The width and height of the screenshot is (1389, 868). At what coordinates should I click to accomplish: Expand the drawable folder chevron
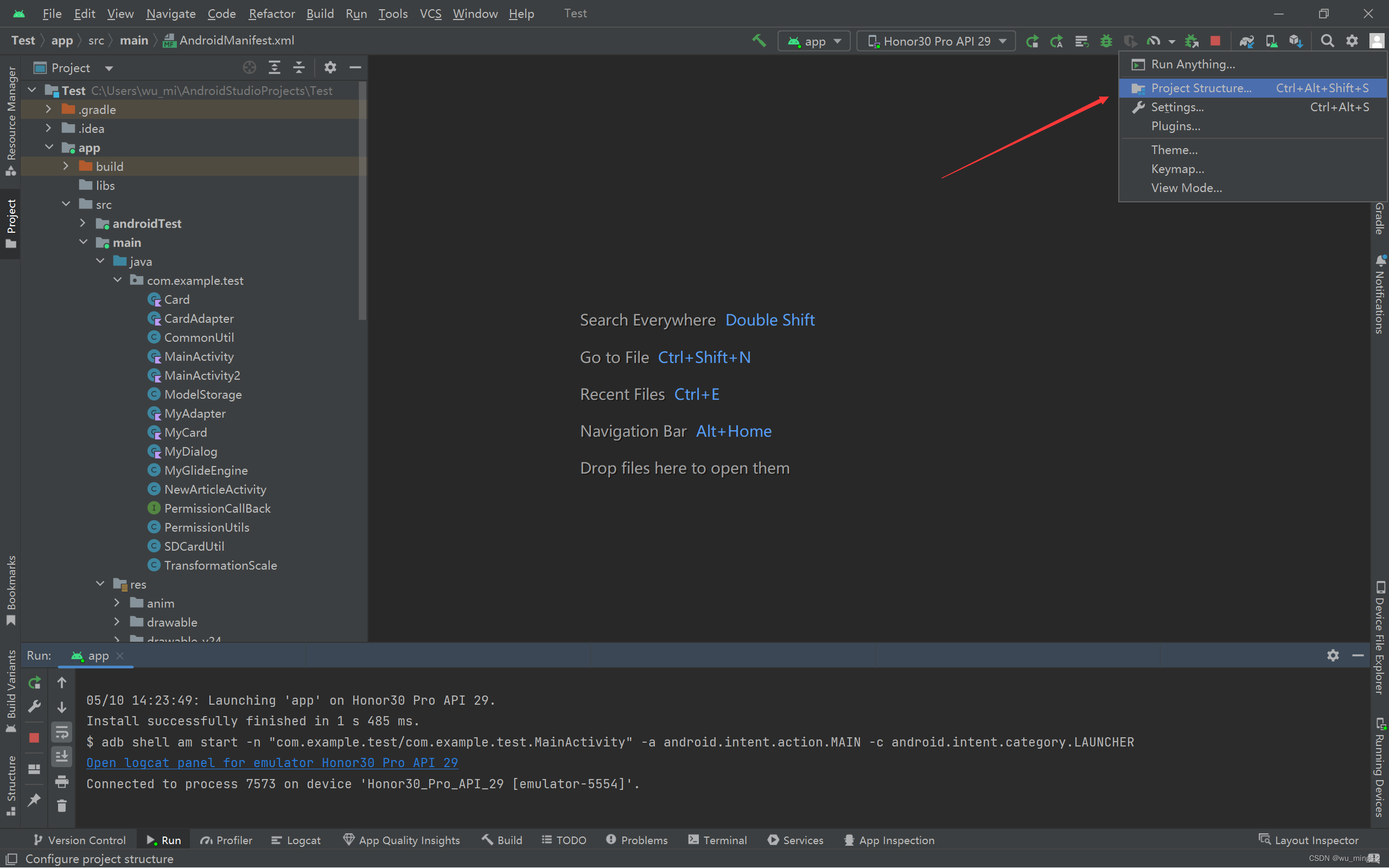[117, 622]
